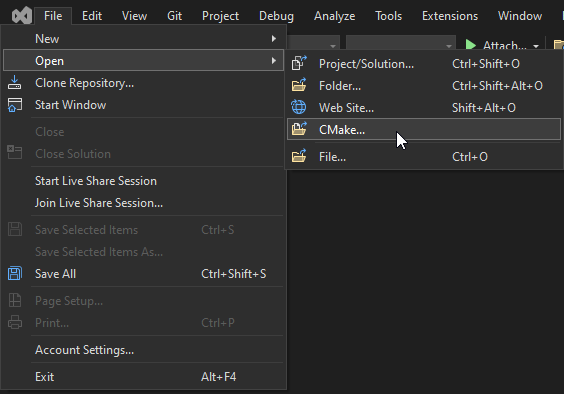Click the Visual Studio logo icon
Image resolution: width=564 pixels, height=394 pixels.
22,16
